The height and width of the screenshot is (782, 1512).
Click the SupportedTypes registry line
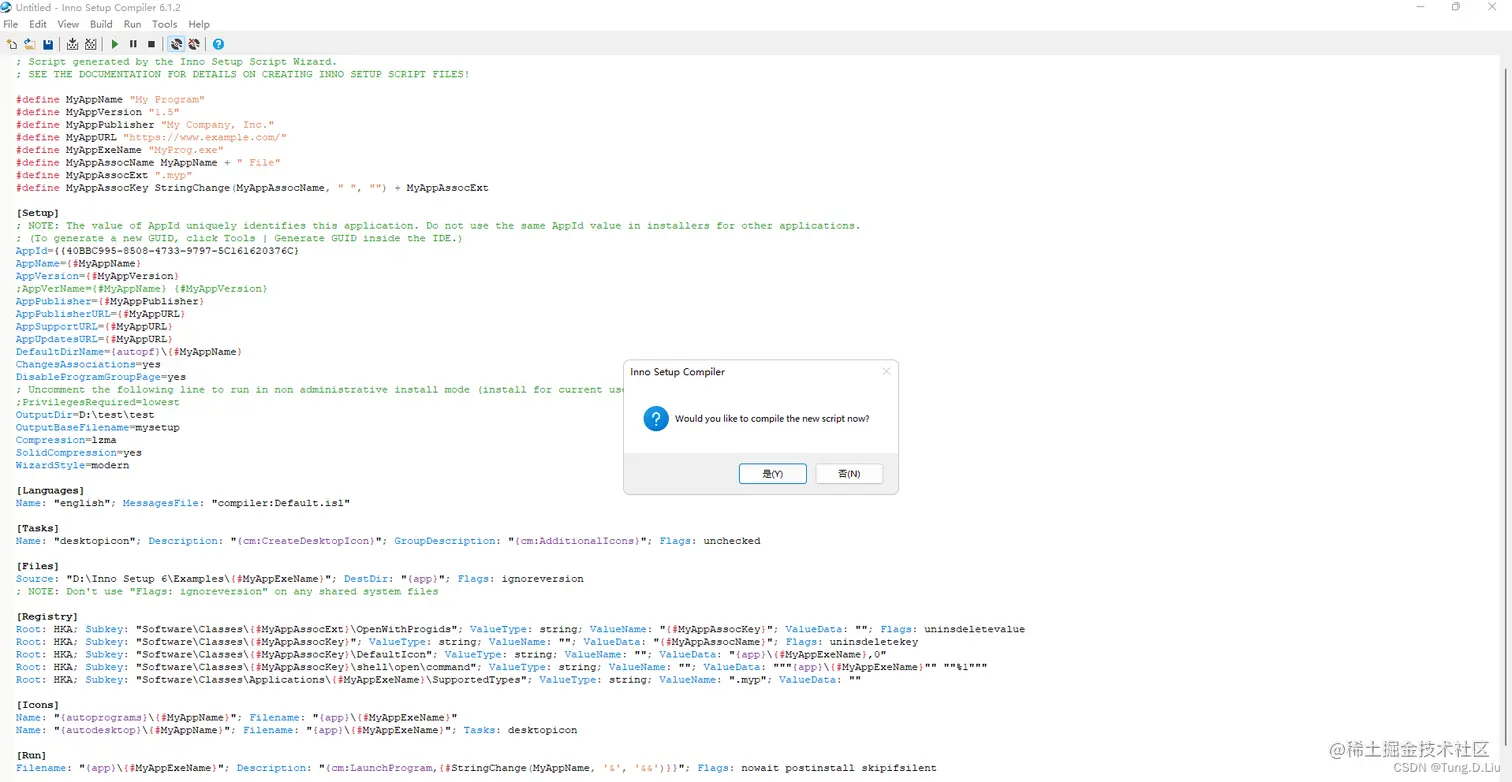point(438,680)
